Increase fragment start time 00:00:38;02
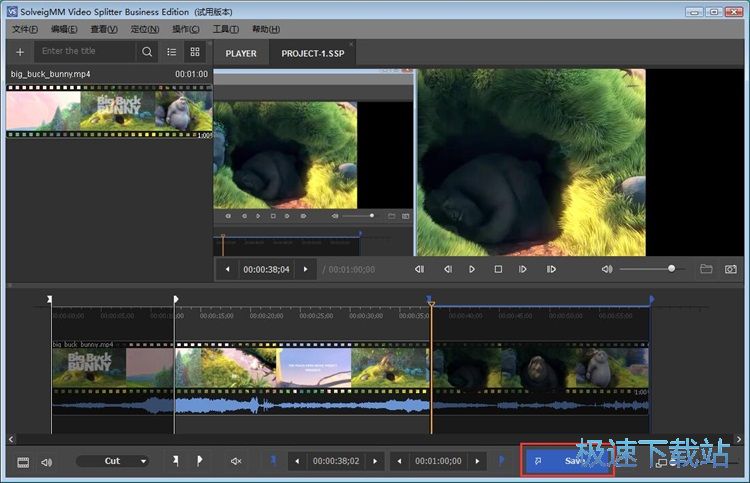750x483 pixels. (x=375, y=461)
